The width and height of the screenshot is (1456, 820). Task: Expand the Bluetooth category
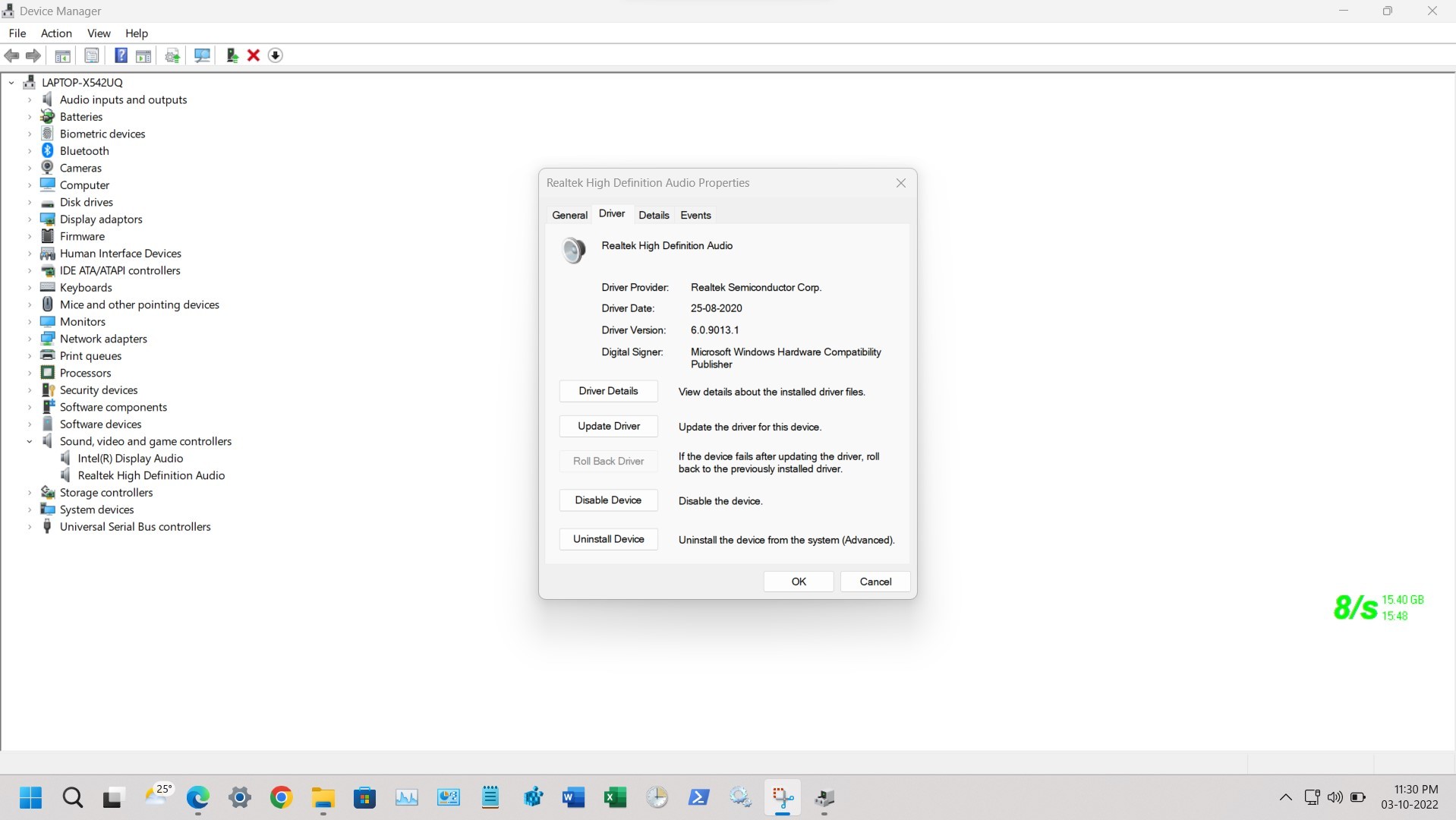tap(30, 151)
